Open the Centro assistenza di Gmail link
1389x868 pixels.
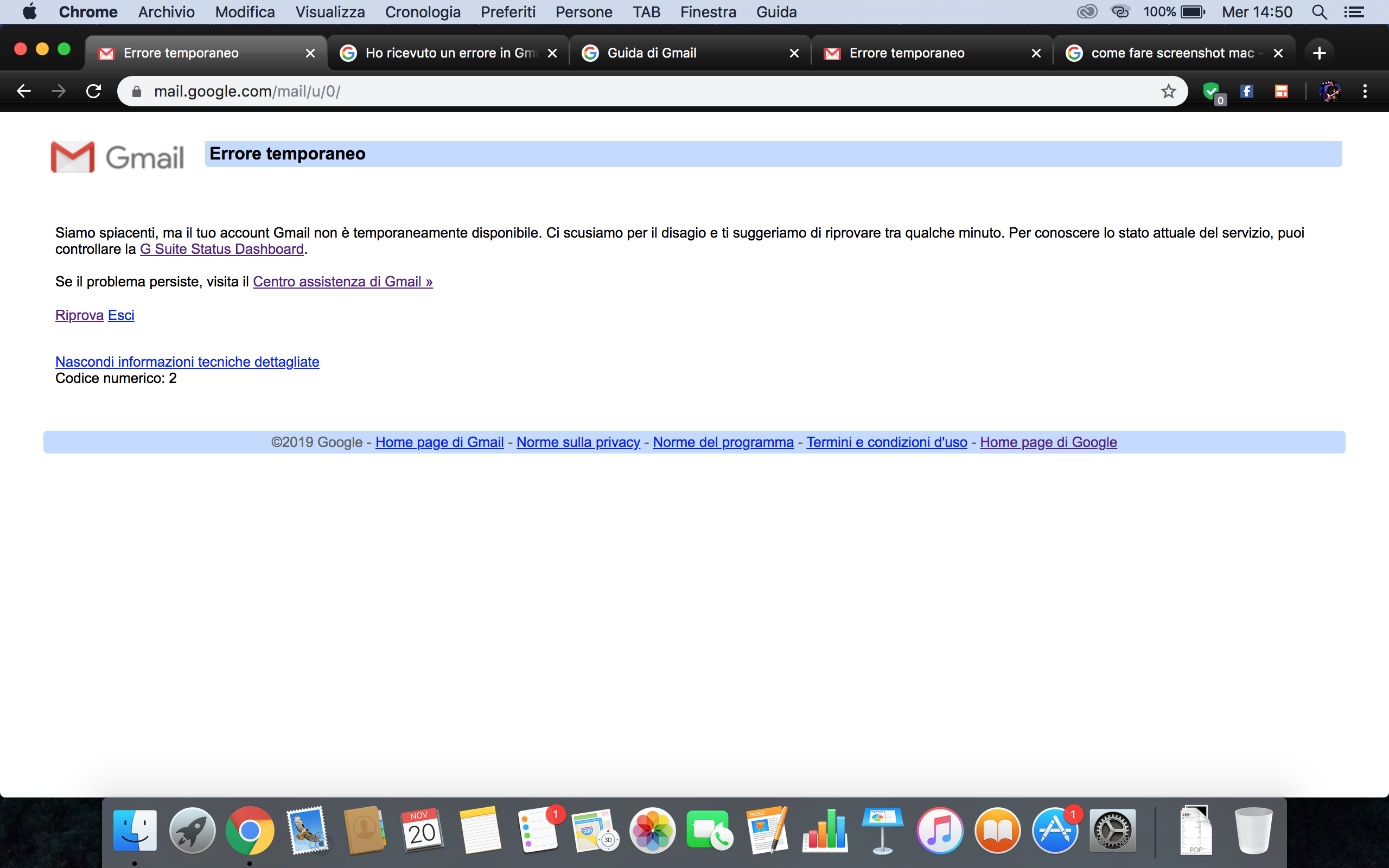pyautogui.click(x=343, y=282)
